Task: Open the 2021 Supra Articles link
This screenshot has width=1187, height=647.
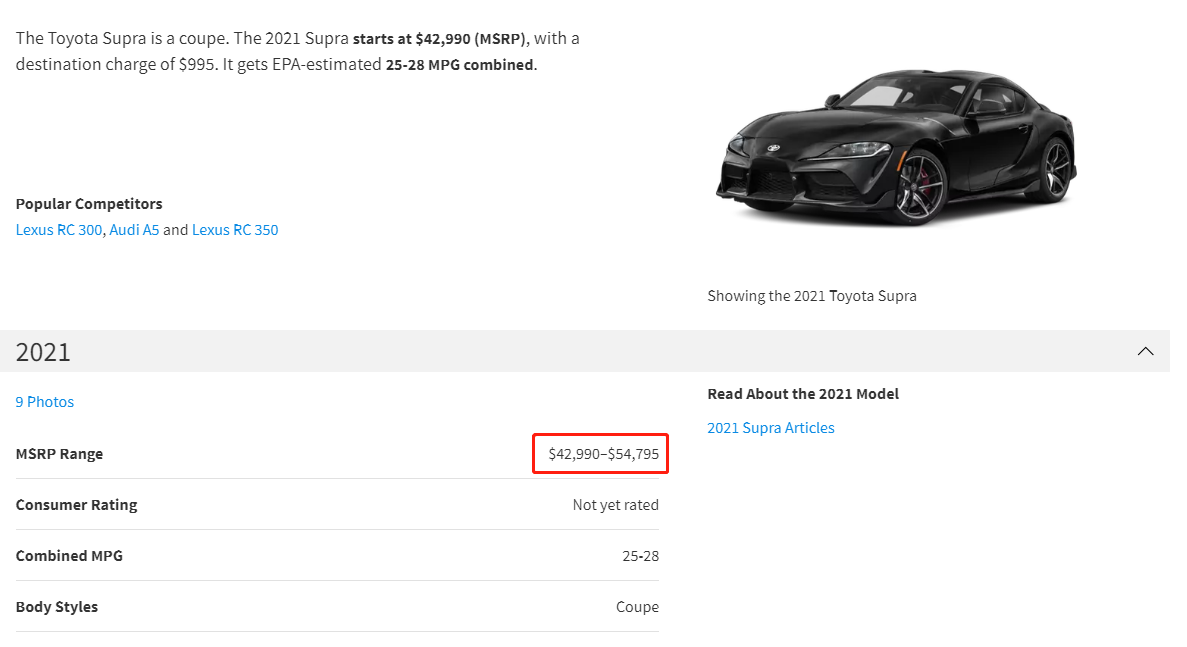Action: [770, 428]
